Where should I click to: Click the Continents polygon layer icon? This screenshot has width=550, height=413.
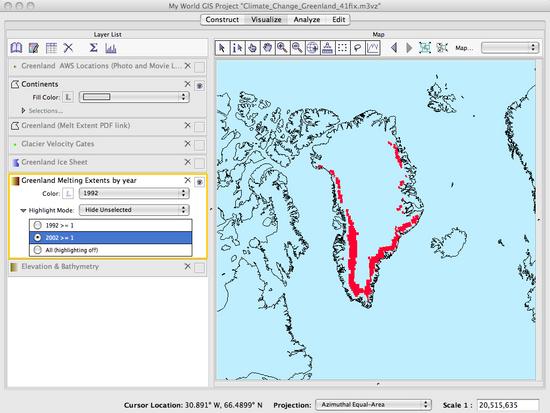[15, 84]
